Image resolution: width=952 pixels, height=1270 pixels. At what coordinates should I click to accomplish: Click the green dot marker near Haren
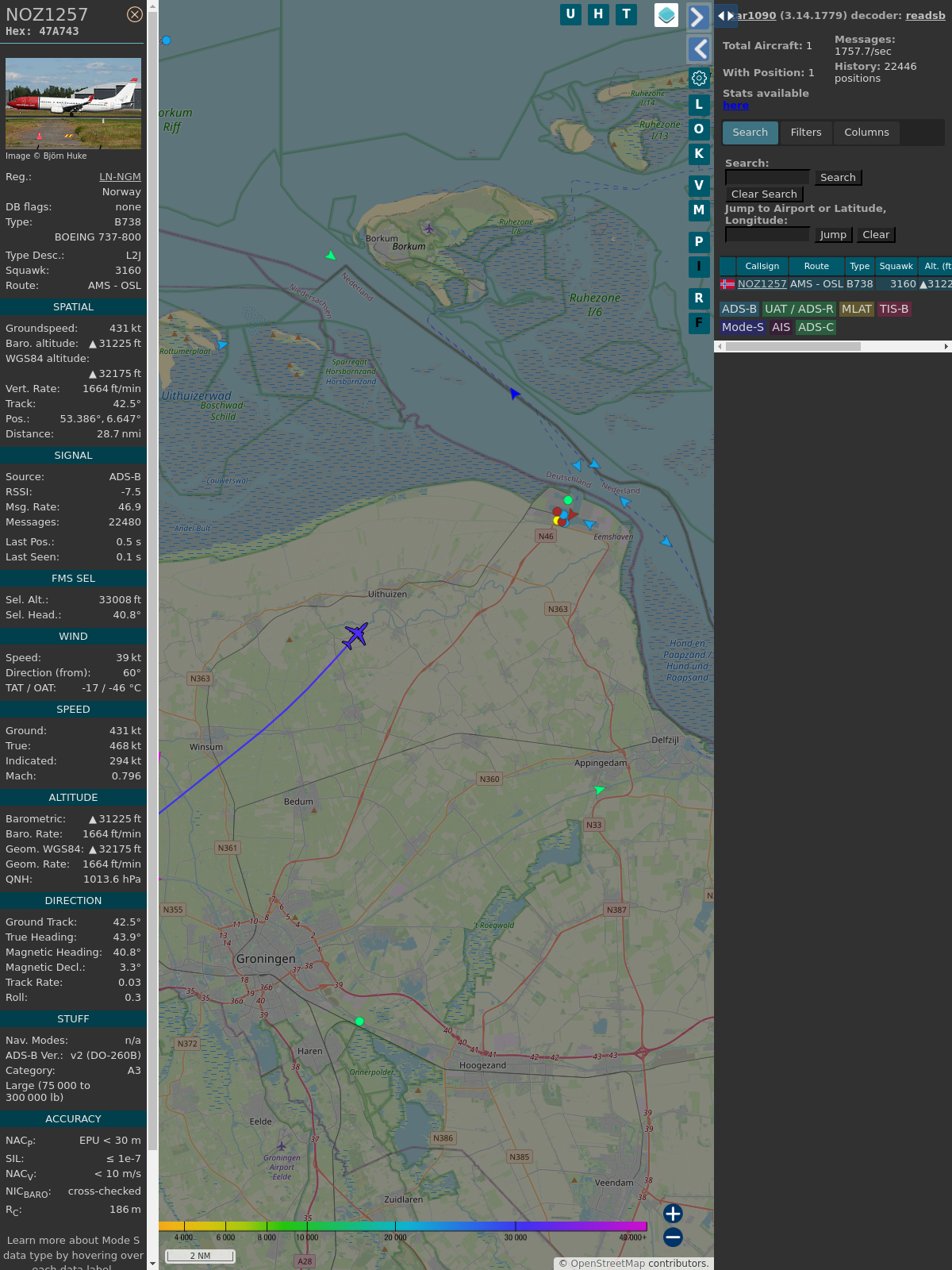(359, 1022)
